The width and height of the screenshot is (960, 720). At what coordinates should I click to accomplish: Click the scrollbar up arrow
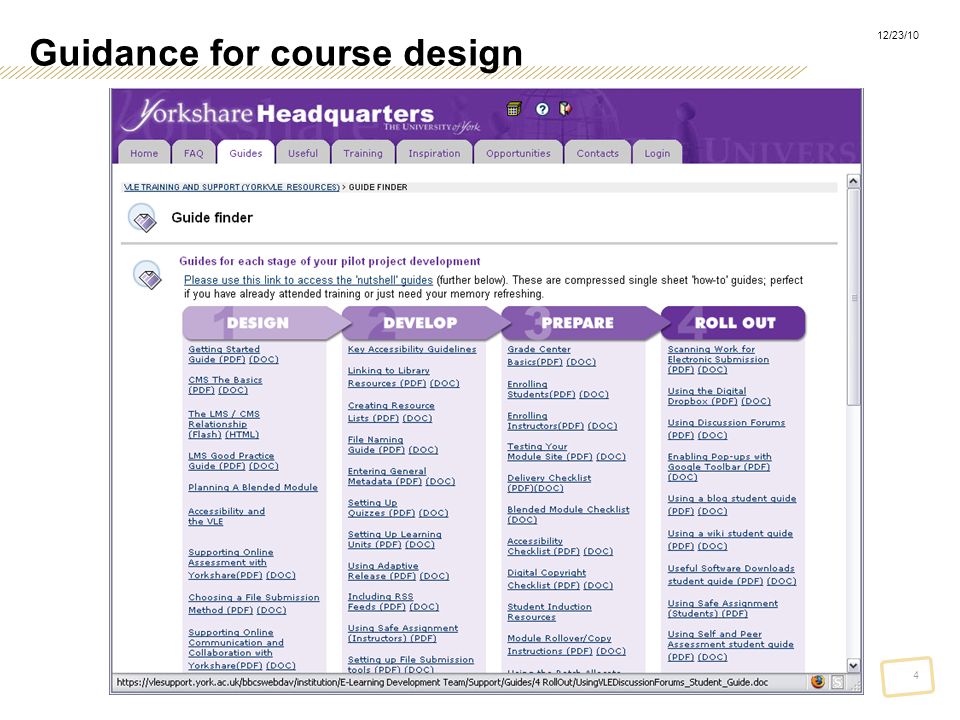pyautogui.click(x=853, y=181)
